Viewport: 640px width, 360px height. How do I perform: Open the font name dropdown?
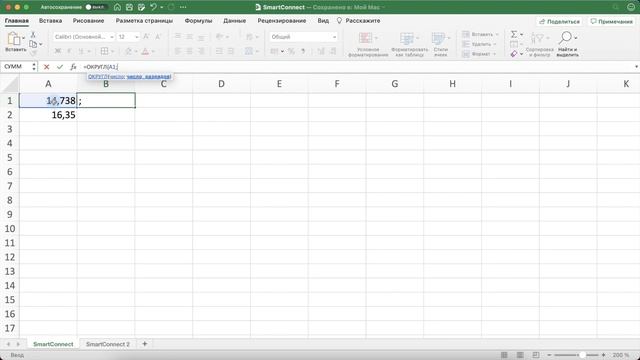click(112, 37)
